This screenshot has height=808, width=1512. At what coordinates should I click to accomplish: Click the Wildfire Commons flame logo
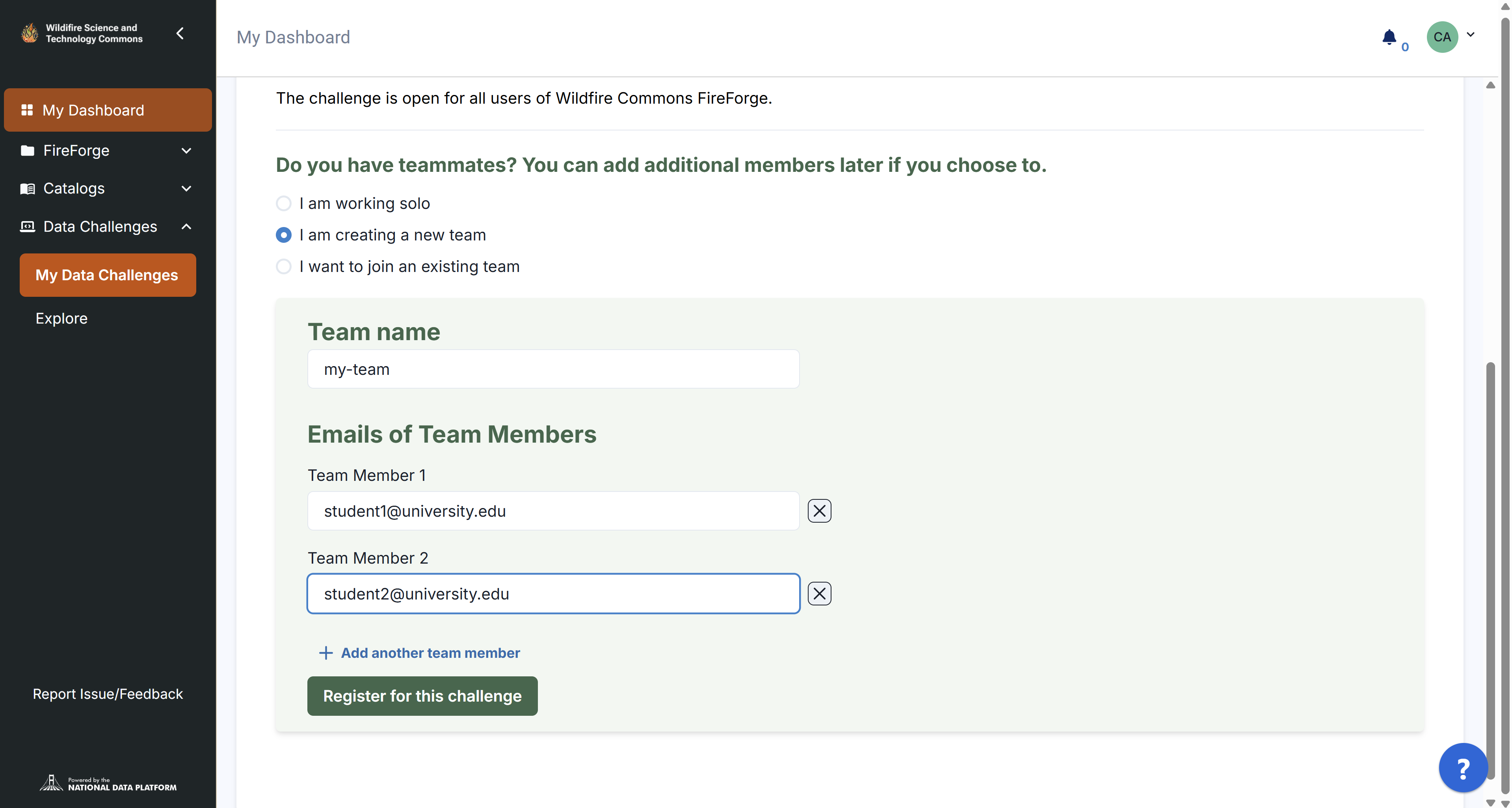29,33
